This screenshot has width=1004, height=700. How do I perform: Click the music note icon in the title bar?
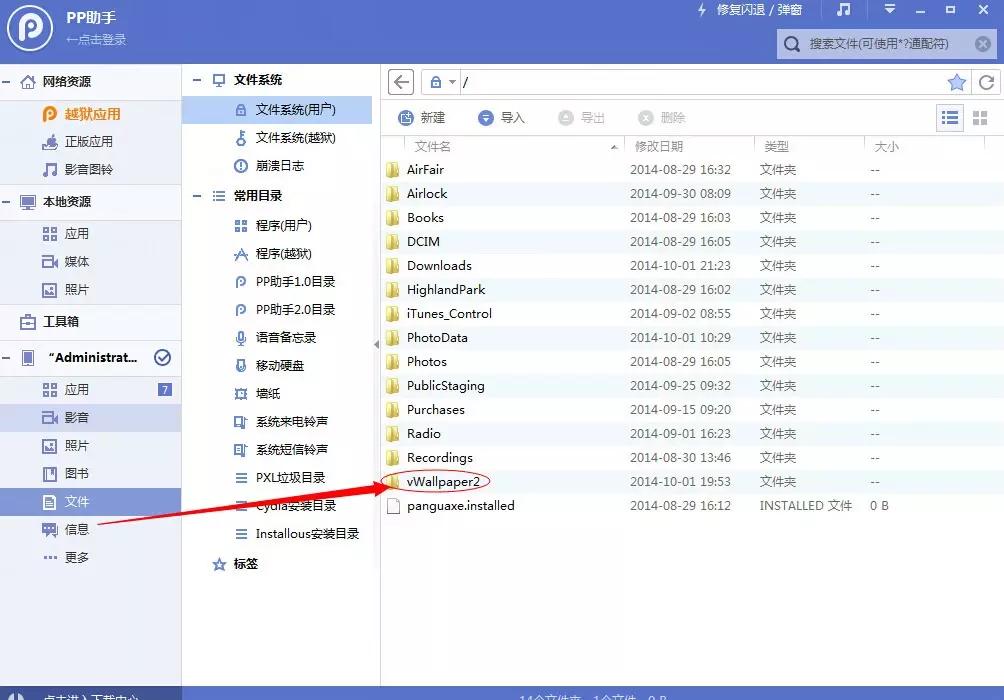[x=844, y=10]
